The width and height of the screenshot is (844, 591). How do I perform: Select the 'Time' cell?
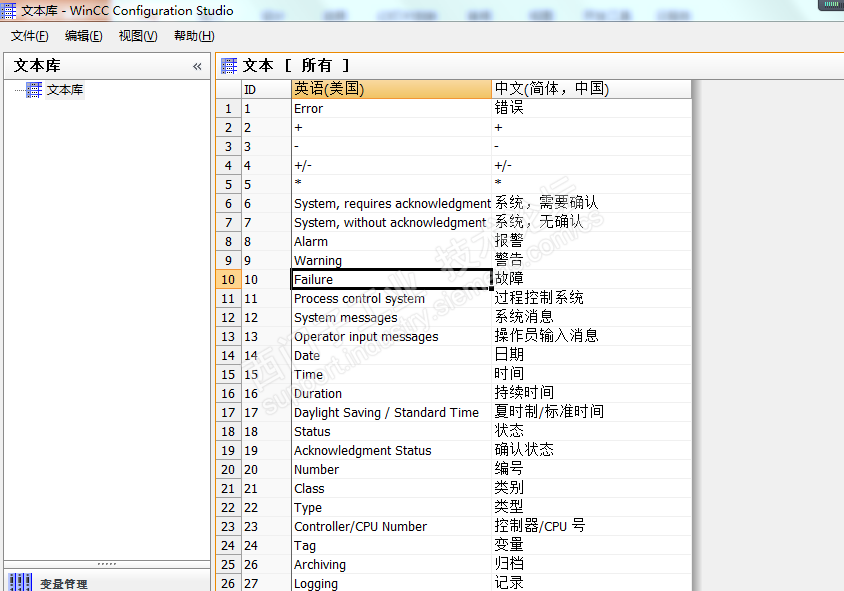coord(391,375)
